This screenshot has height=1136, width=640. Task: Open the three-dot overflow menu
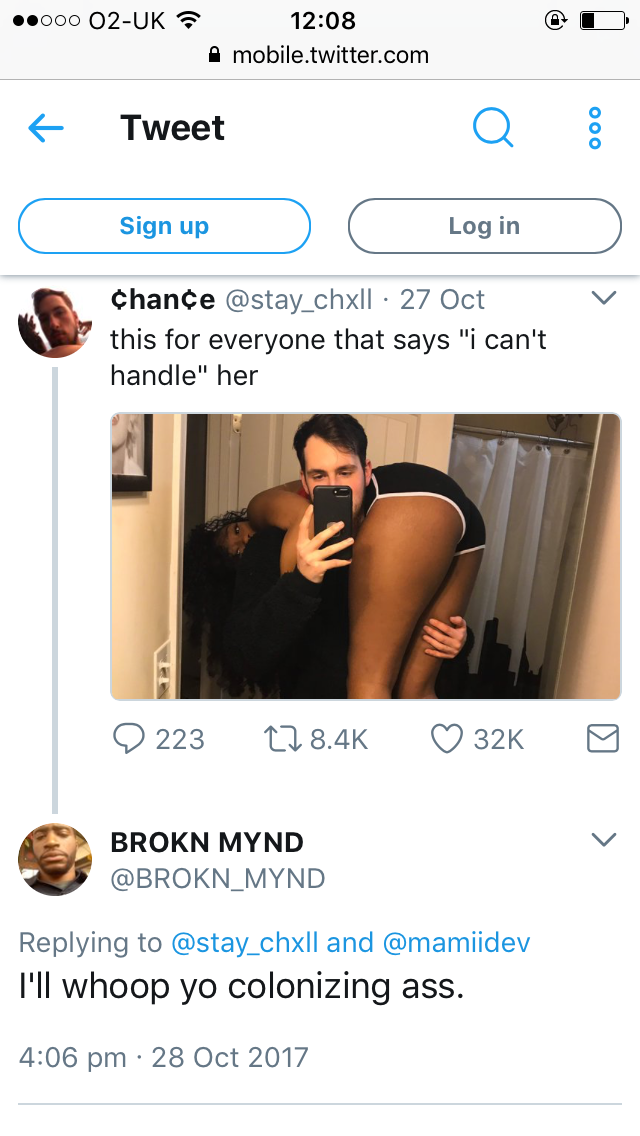coord(595,128)
